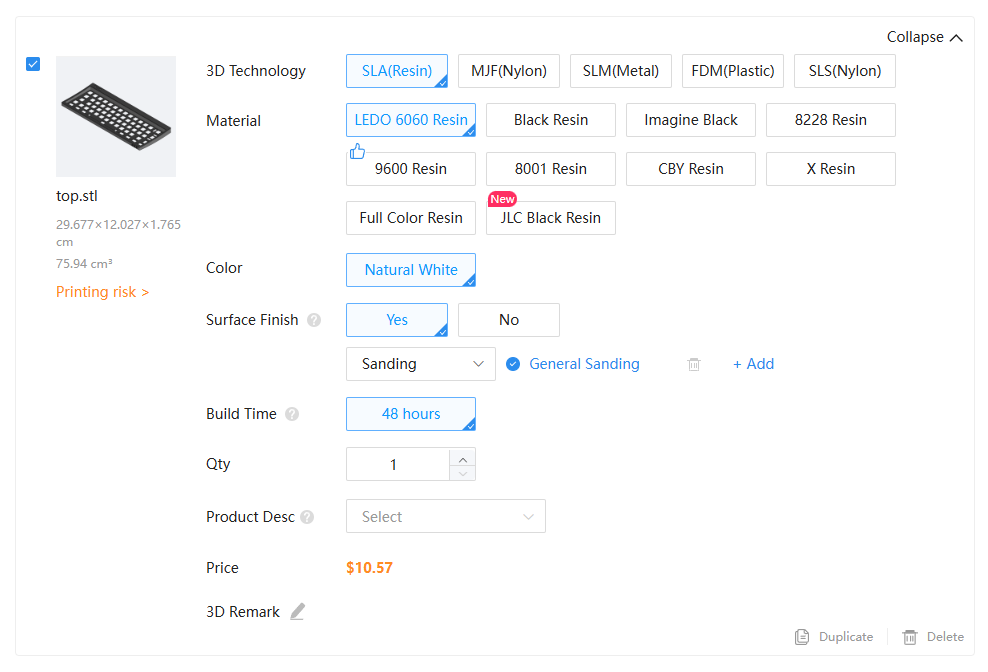Choose X Resin material

click(x=830, y=169)
